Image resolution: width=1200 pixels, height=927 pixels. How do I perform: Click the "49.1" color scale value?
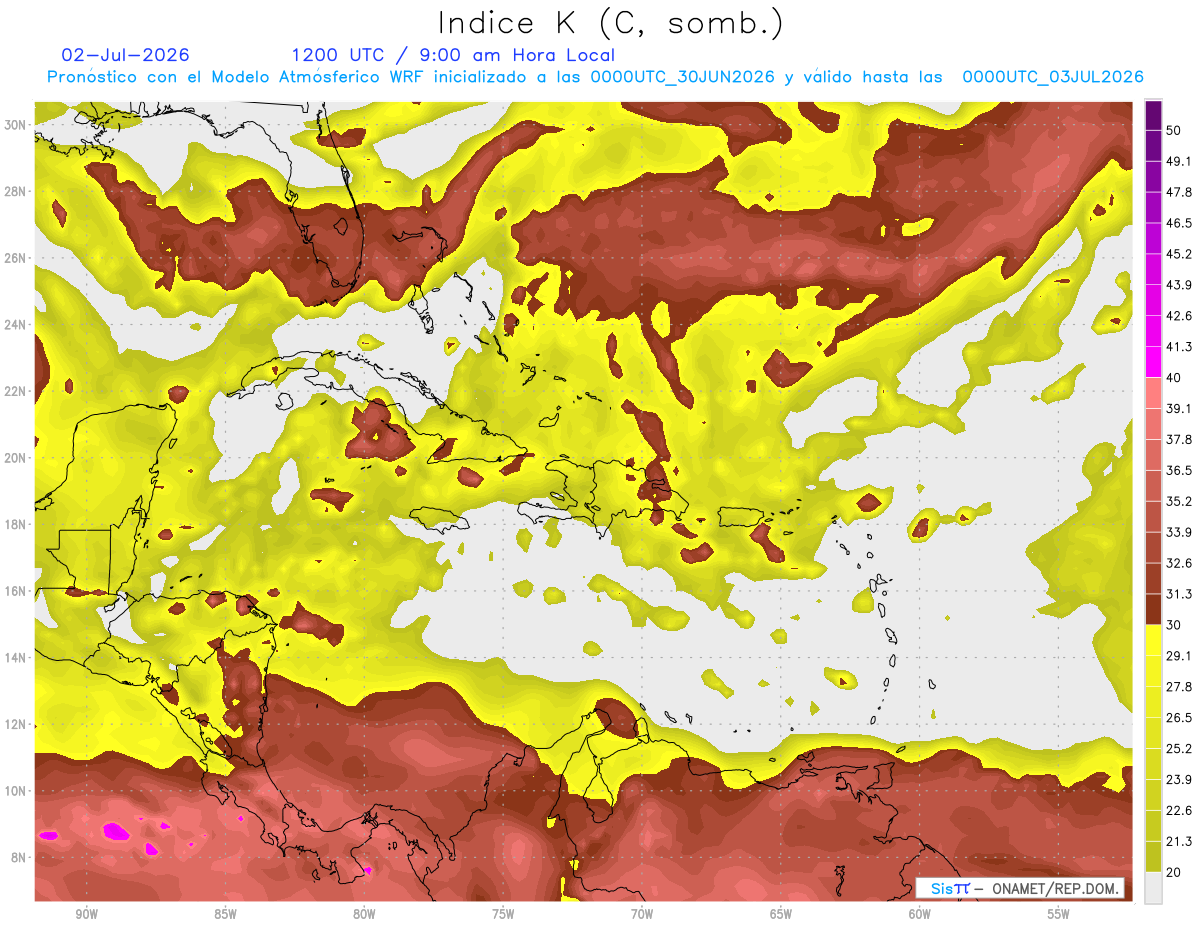1179,161
